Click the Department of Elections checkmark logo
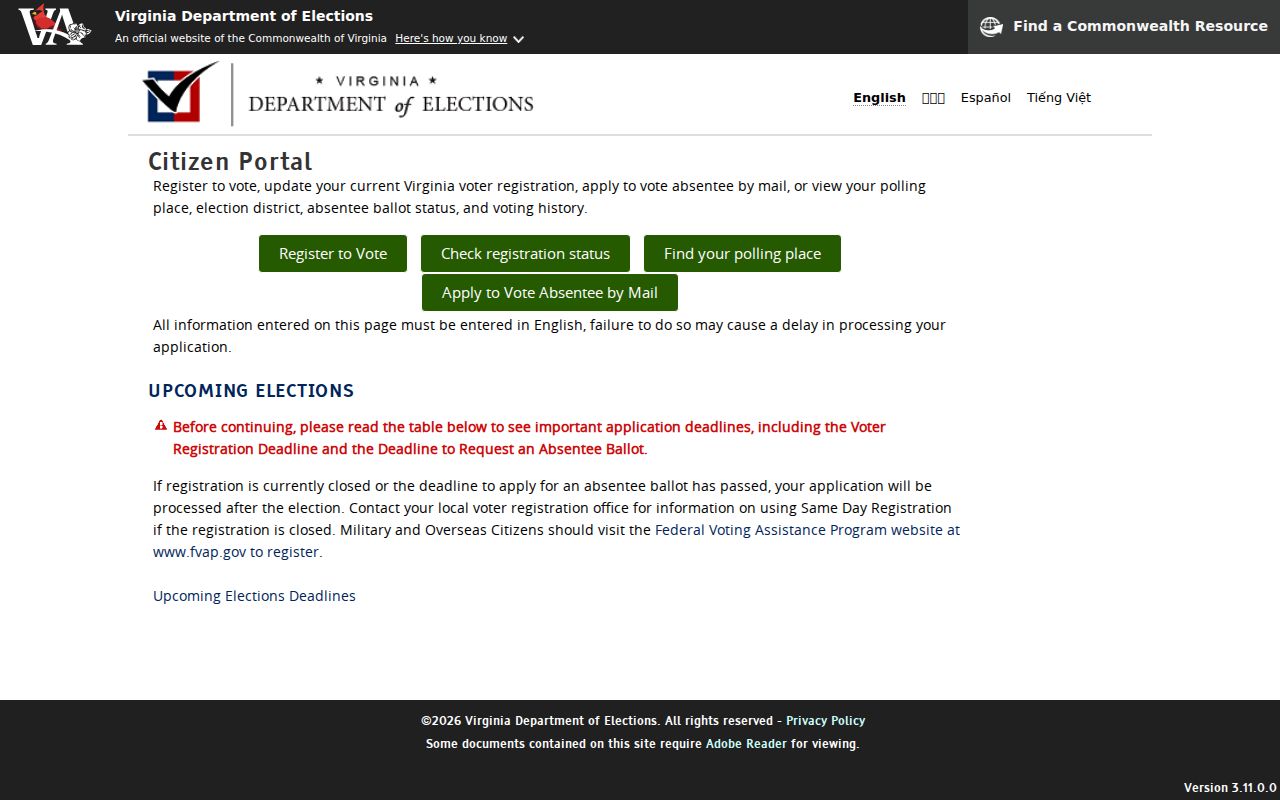The image size is (1280, 800). pyautogui.click(x=181, y=93)
